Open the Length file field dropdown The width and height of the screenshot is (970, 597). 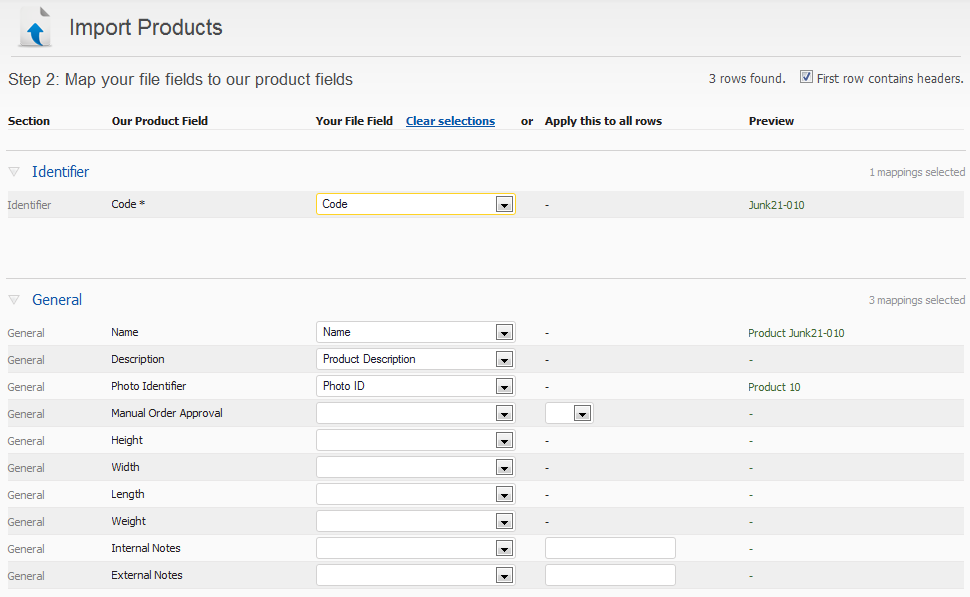416,494
